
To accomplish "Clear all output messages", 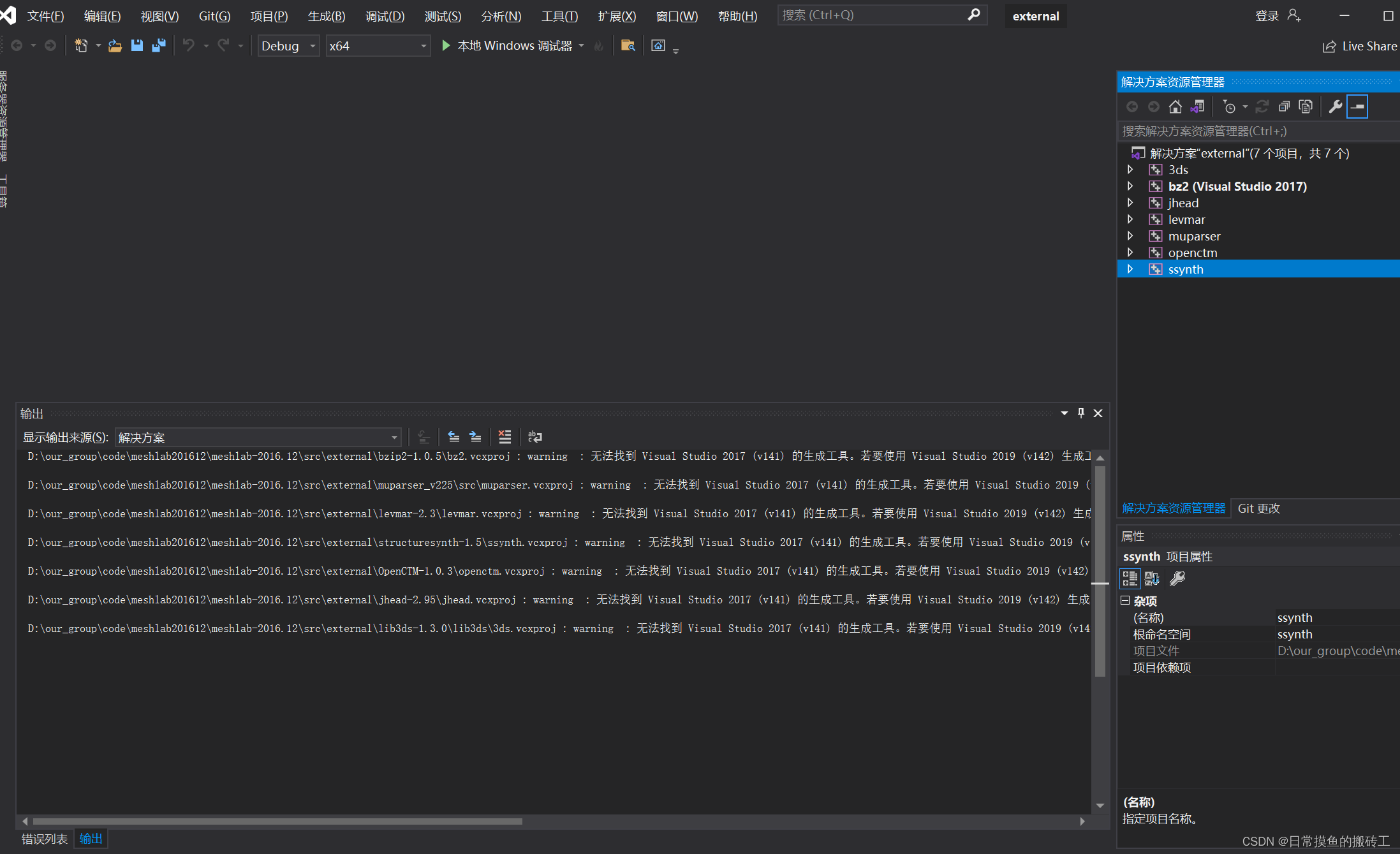I will tap(505, 437).
